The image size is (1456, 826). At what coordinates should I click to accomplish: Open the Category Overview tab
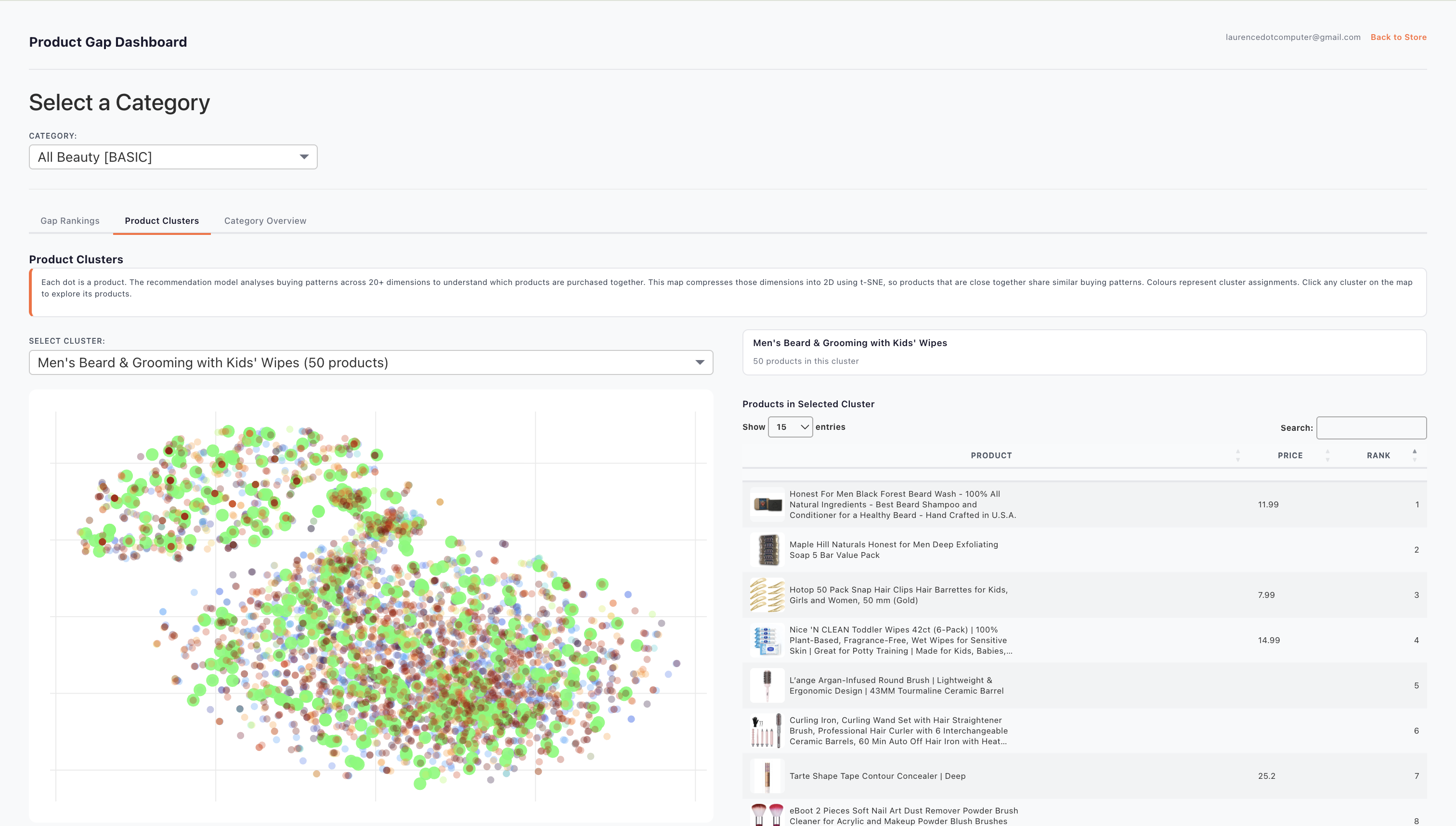264,220
